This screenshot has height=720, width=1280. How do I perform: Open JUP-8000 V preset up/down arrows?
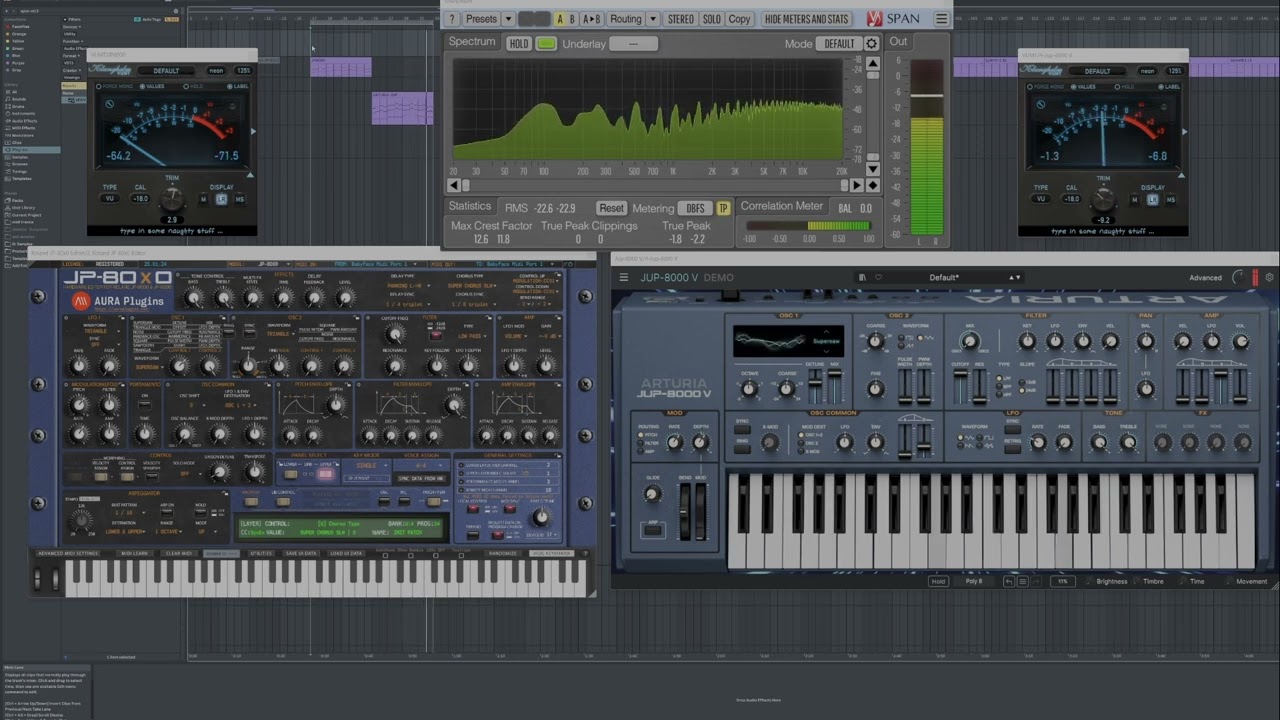point(1014,278)
